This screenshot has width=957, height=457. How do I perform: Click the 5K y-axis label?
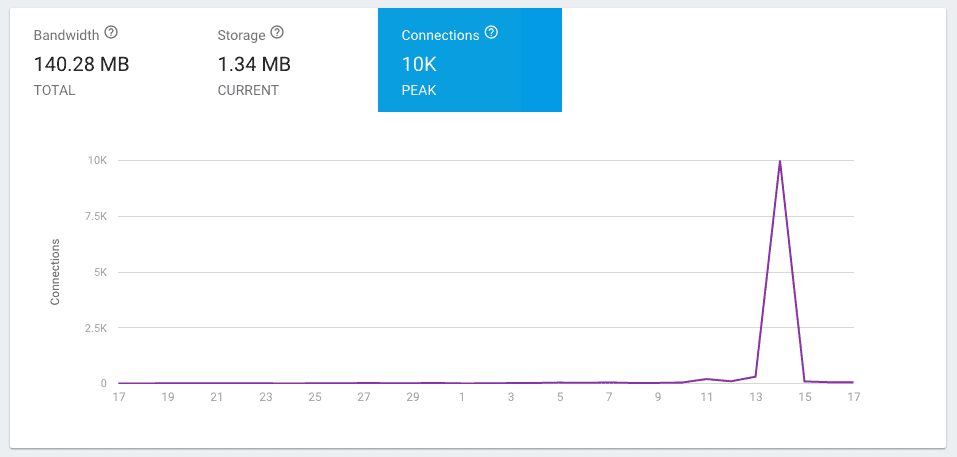99,272
